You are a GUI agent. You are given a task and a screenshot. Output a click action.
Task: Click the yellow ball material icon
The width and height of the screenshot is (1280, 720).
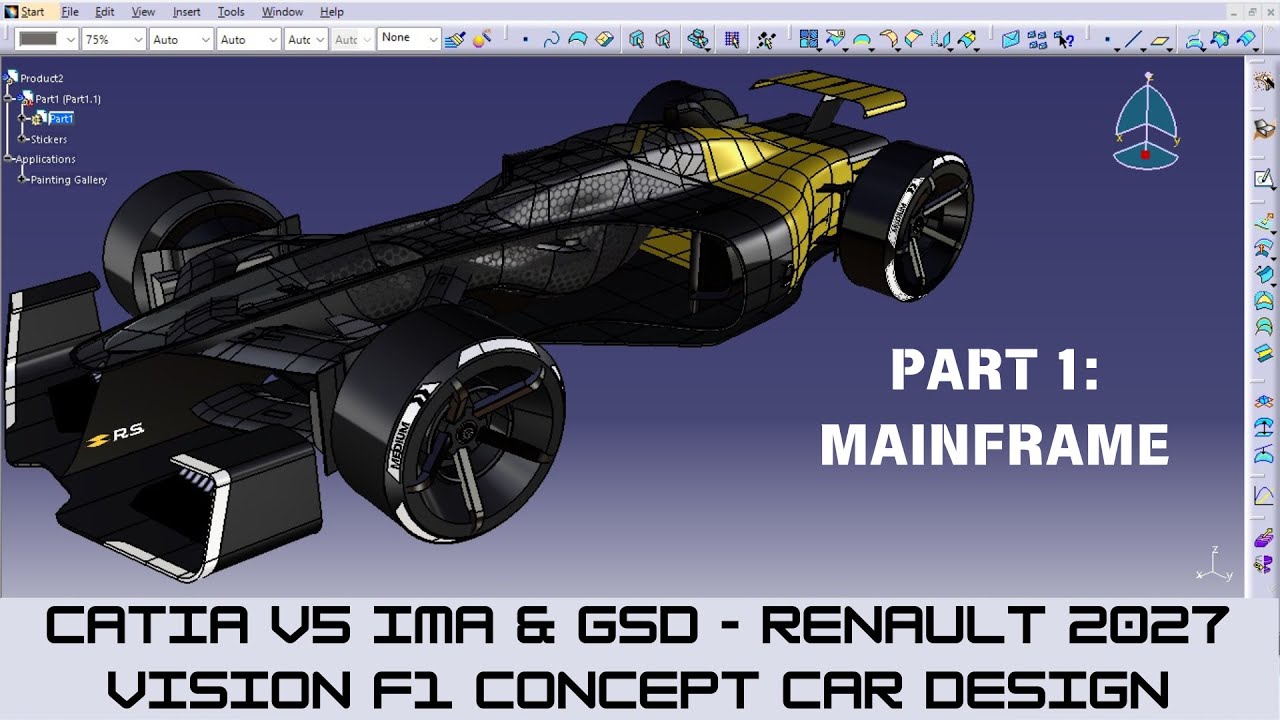click(x=481, y=40)
